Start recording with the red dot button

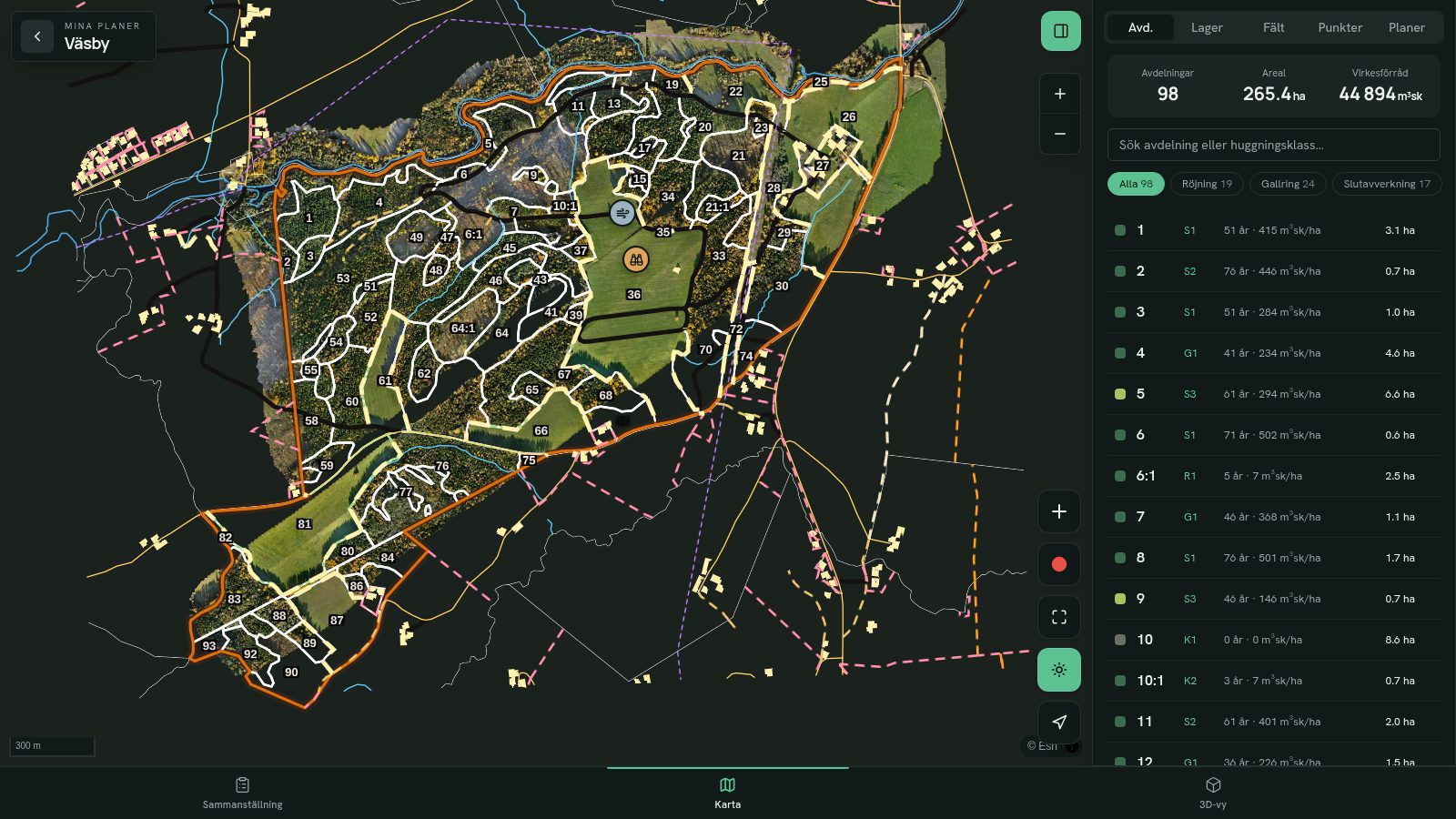(x=1059, y=564)
